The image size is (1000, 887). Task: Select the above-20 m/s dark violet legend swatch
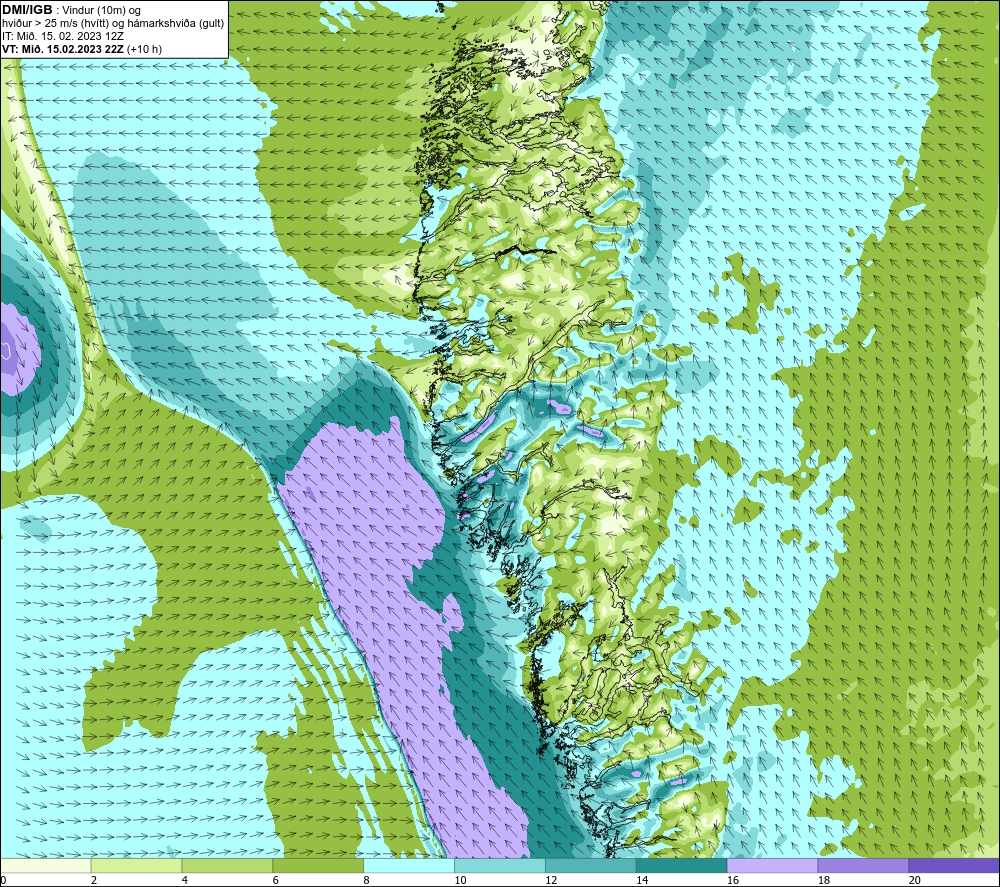tap(953, 865)
